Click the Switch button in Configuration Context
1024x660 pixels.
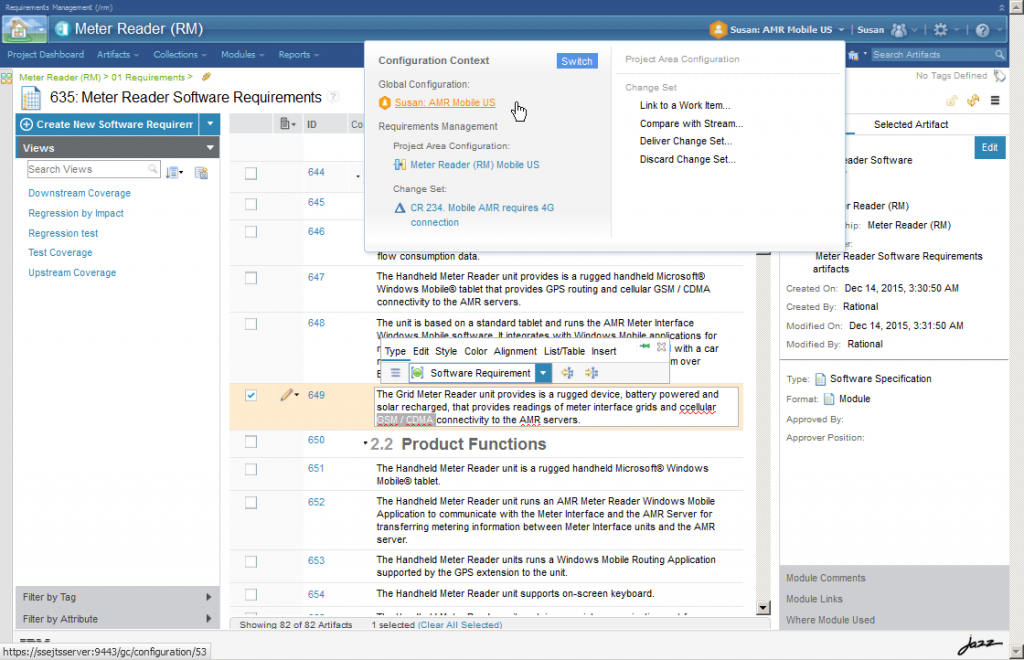(577, 61)
